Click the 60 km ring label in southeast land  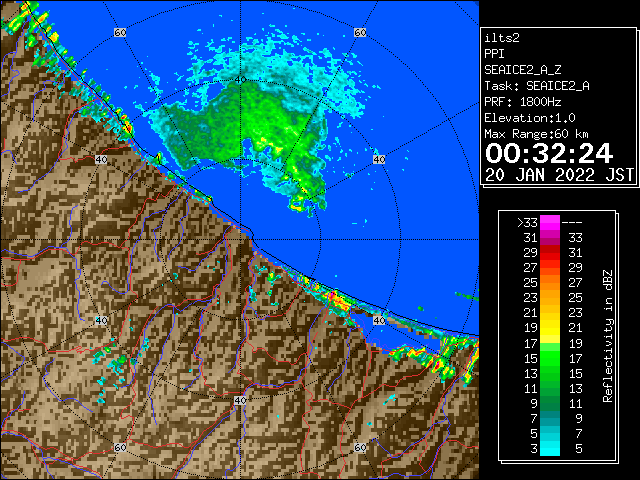coord(360,447)
